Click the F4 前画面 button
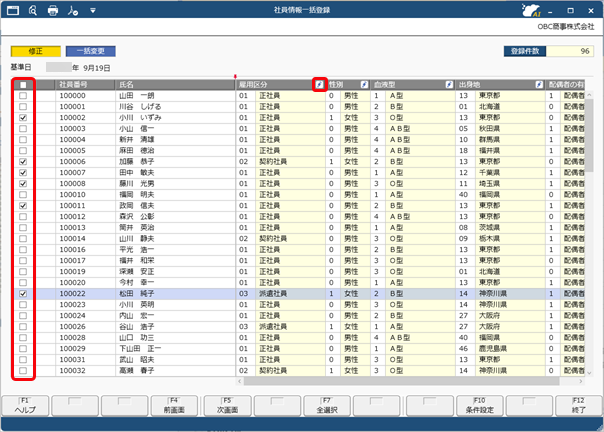The height and width of the screenshot is (432, 604). [174, 406]
